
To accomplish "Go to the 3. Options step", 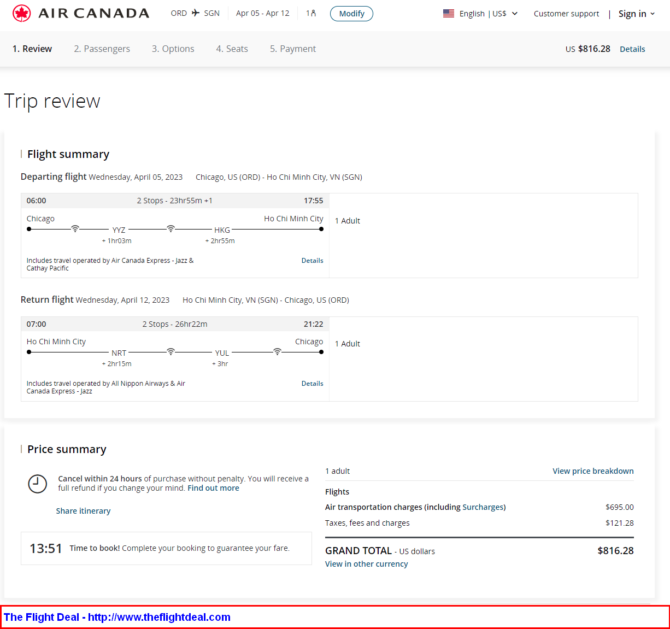I will coord(173,49).
